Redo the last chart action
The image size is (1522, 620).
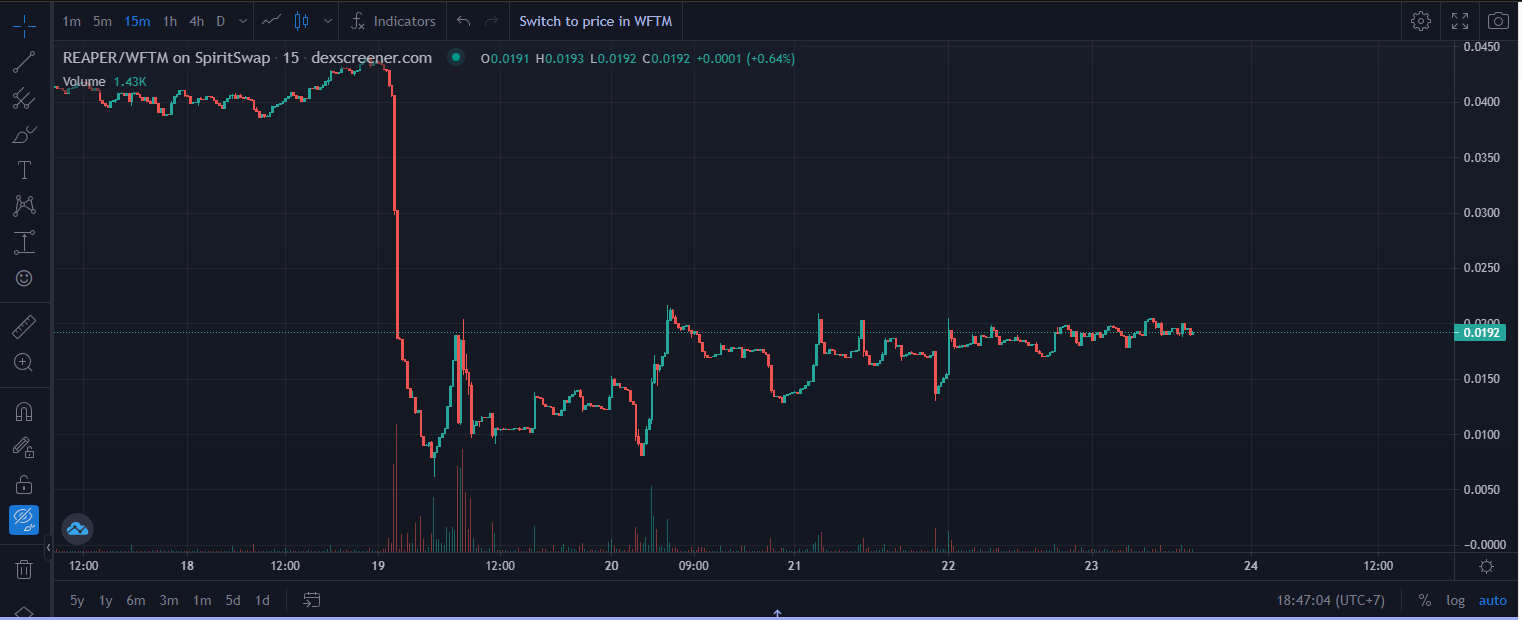coord(490,21)
